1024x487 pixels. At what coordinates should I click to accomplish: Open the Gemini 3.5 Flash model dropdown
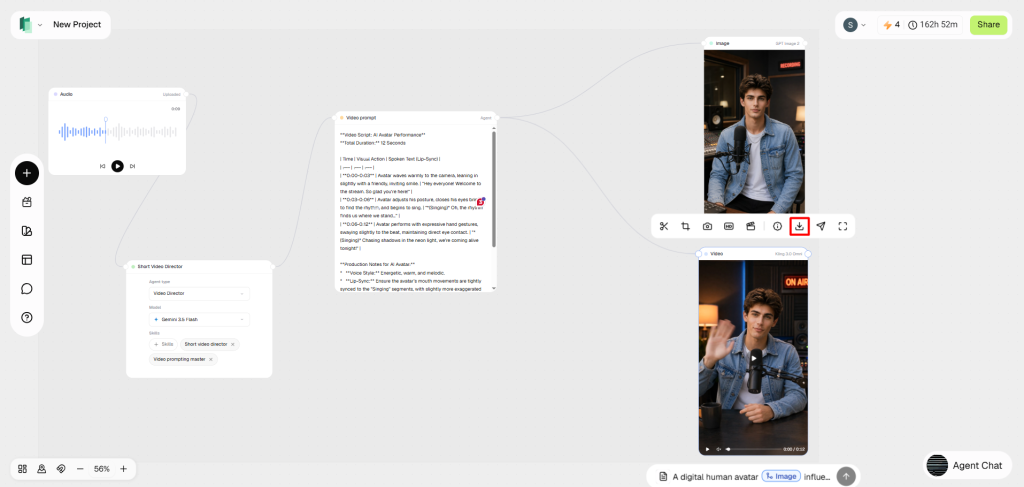199,320
